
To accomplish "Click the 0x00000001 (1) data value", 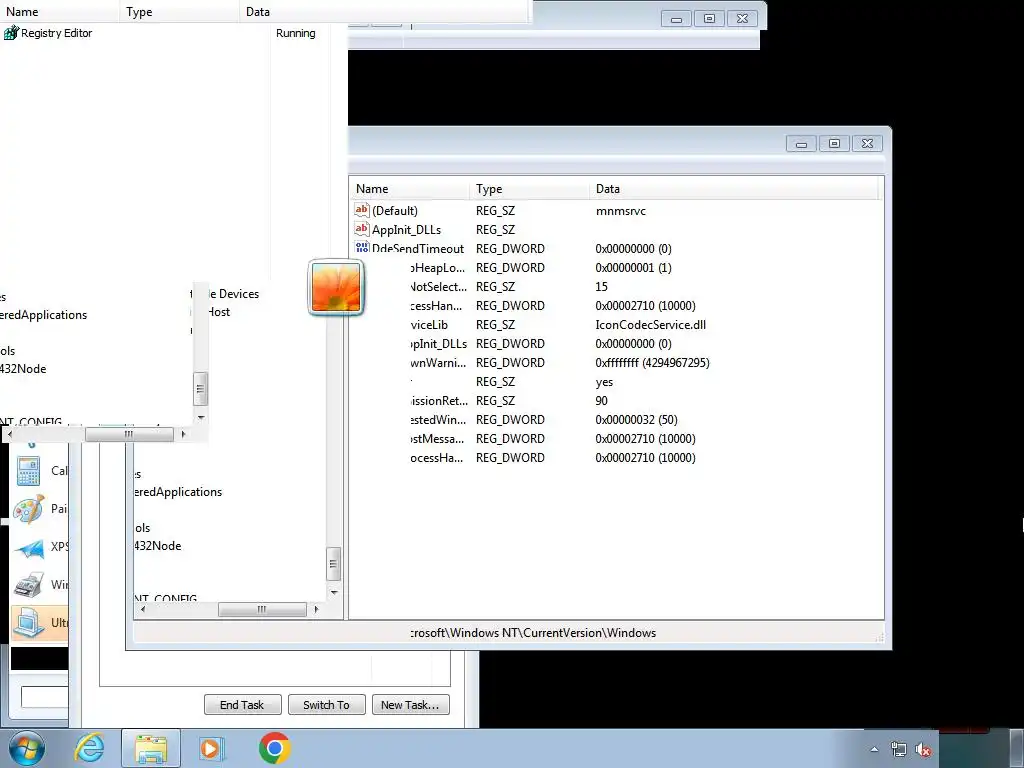I will (x=633, y=268).
